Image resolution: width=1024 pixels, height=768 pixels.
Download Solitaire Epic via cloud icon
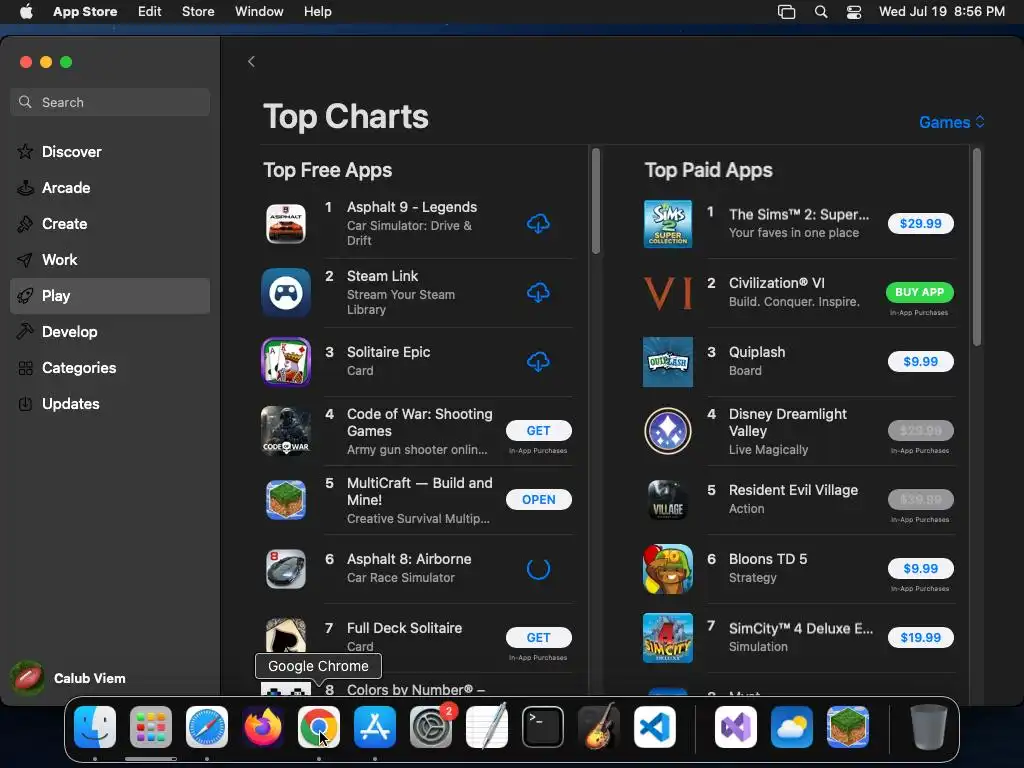click(538, 361)
